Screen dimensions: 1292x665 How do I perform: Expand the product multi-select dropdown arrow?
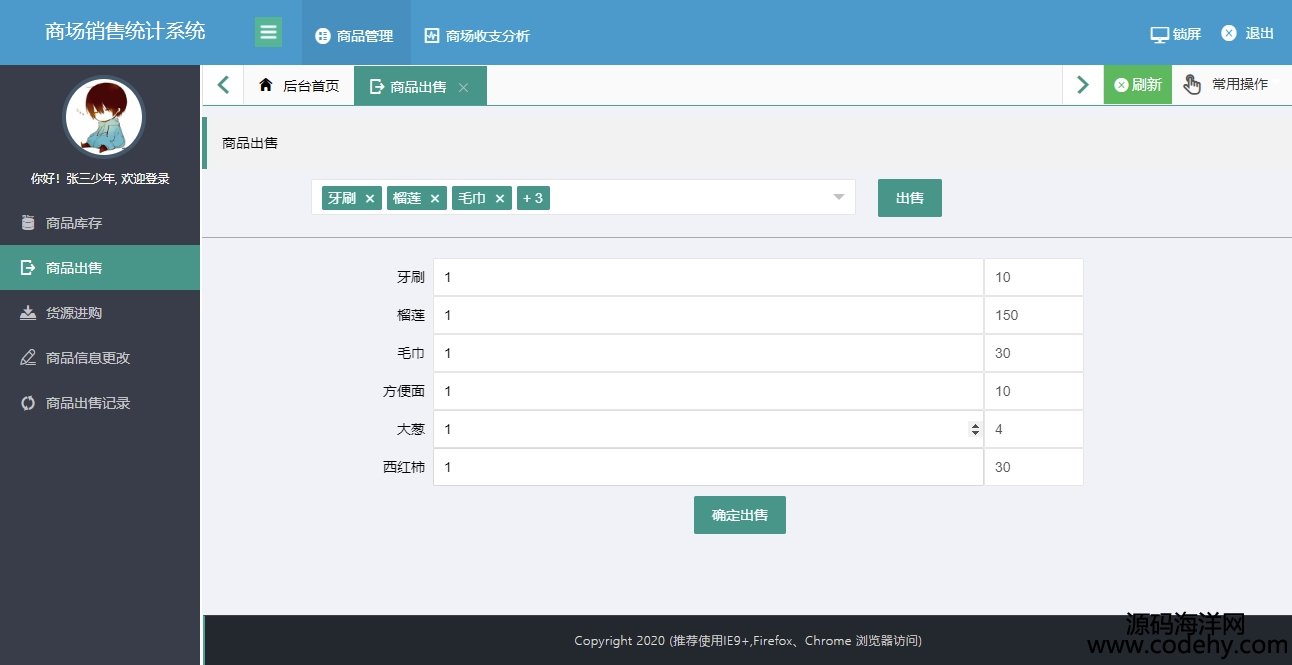click(839, 197)
